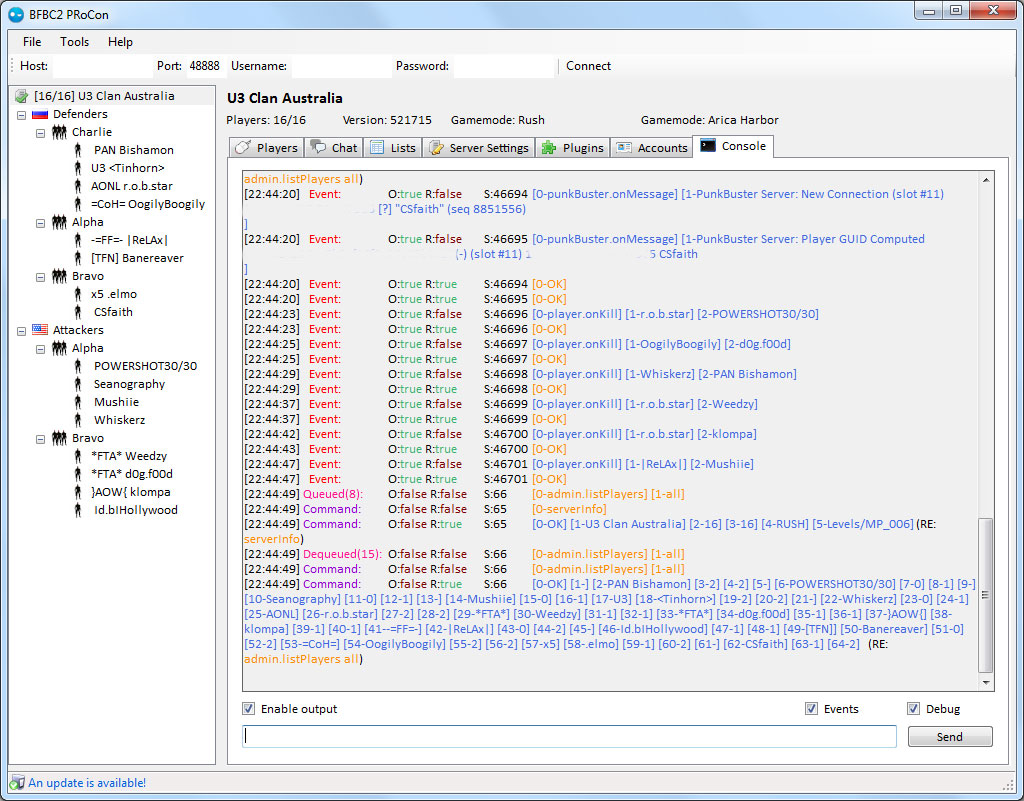Toggle the Events checkbox
Viewport: 1024px width, 801px height.
[811, 709]
